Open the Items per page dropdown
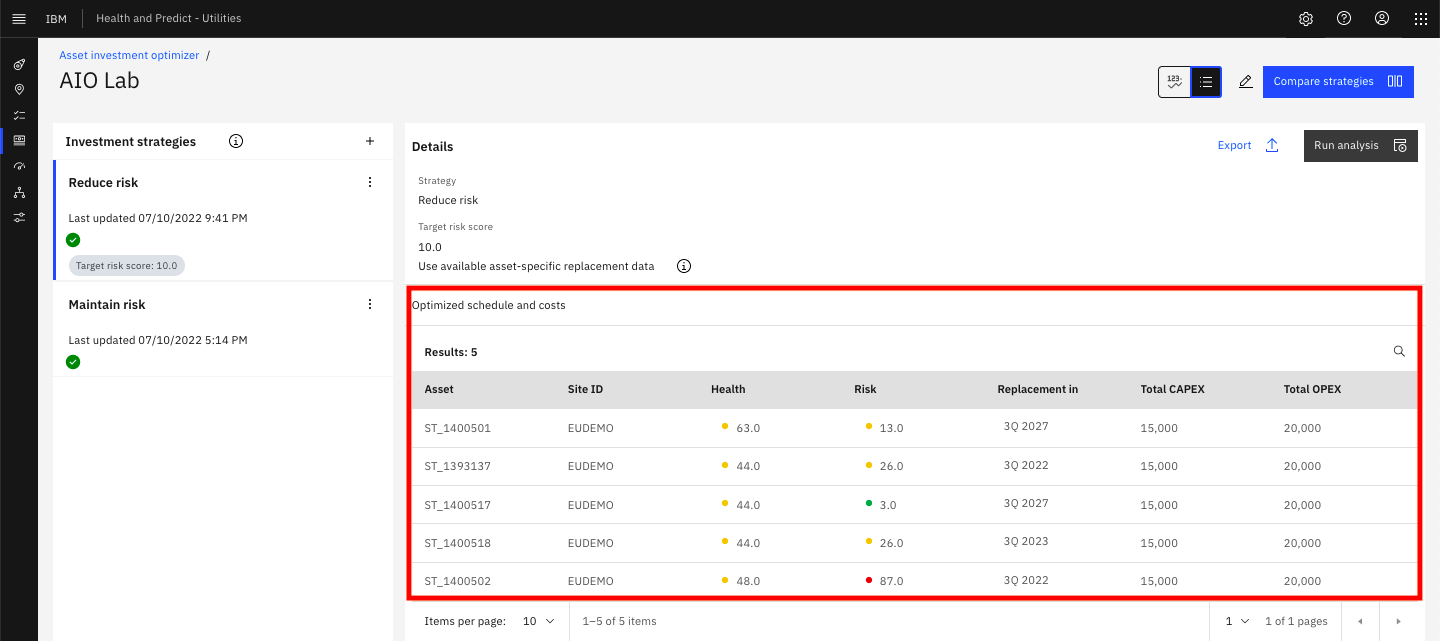This screenshot has width=1440, height=641. click(x=539, y=621)
